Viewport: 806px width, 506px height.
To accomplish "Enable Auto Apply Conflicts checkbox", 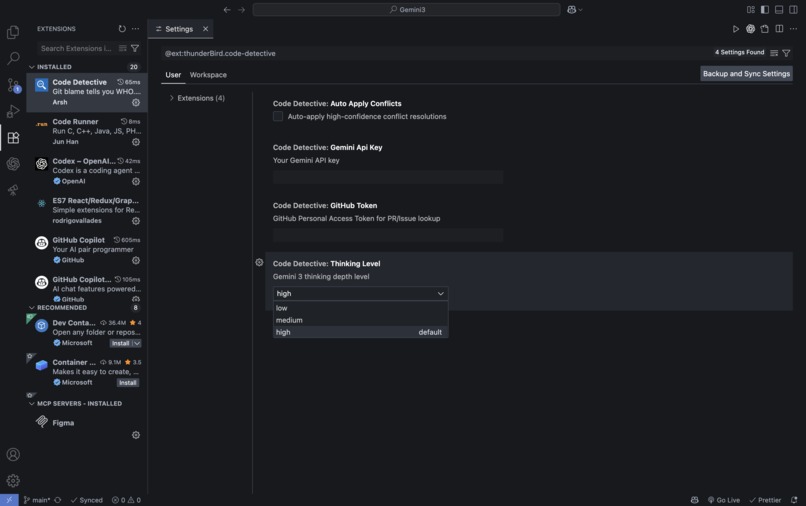I will point(278,117).
